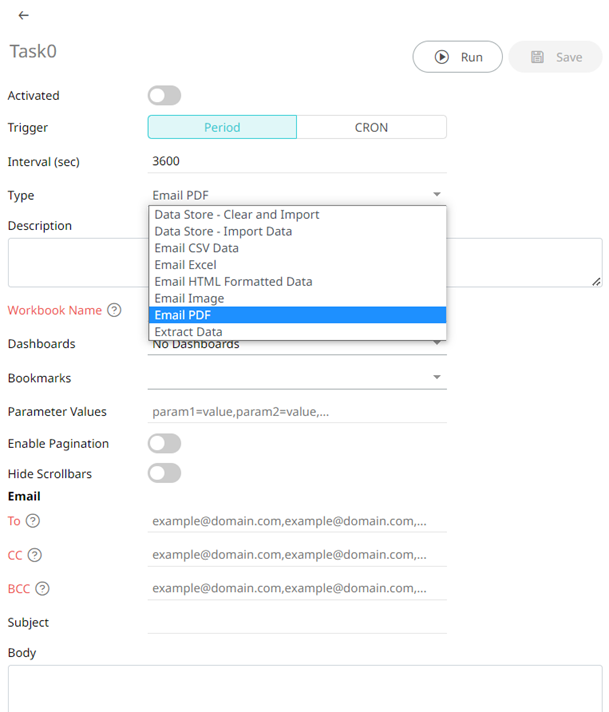Image resolution: width=609 pixels, height=712 pixels.
Task: Switch trigger to CRON
Action: [371, 127]
